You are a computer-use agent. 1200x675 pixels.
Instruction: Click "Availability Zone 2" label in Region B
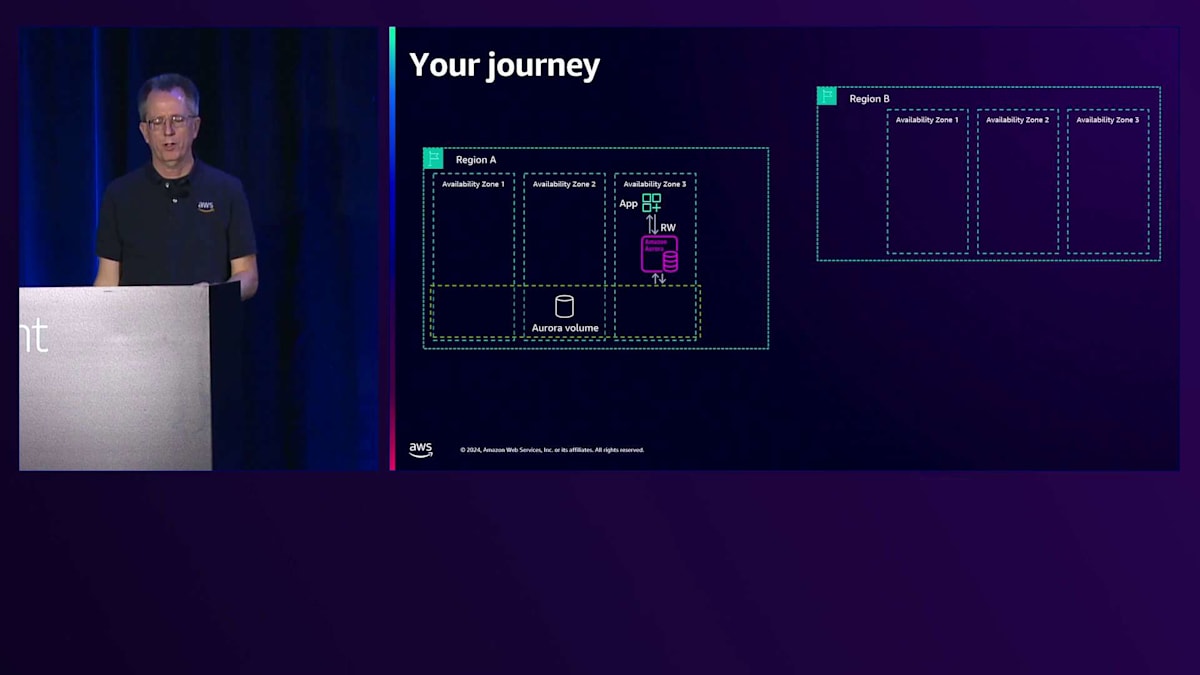[x=1017, y=120]
